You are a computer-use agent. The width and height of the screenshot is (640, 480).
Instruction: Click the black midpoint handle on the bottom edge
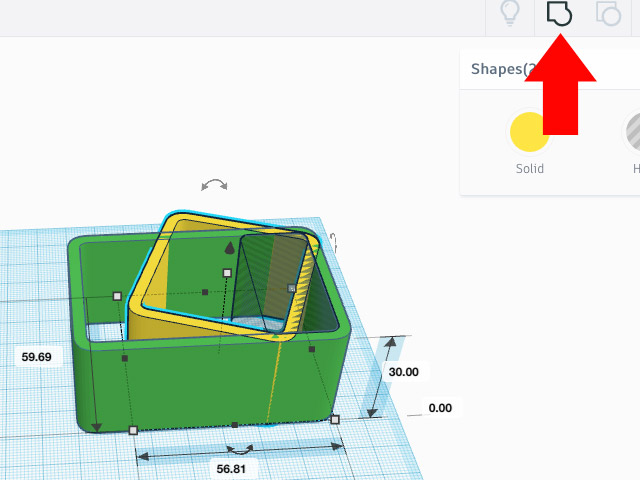[234, 425]
